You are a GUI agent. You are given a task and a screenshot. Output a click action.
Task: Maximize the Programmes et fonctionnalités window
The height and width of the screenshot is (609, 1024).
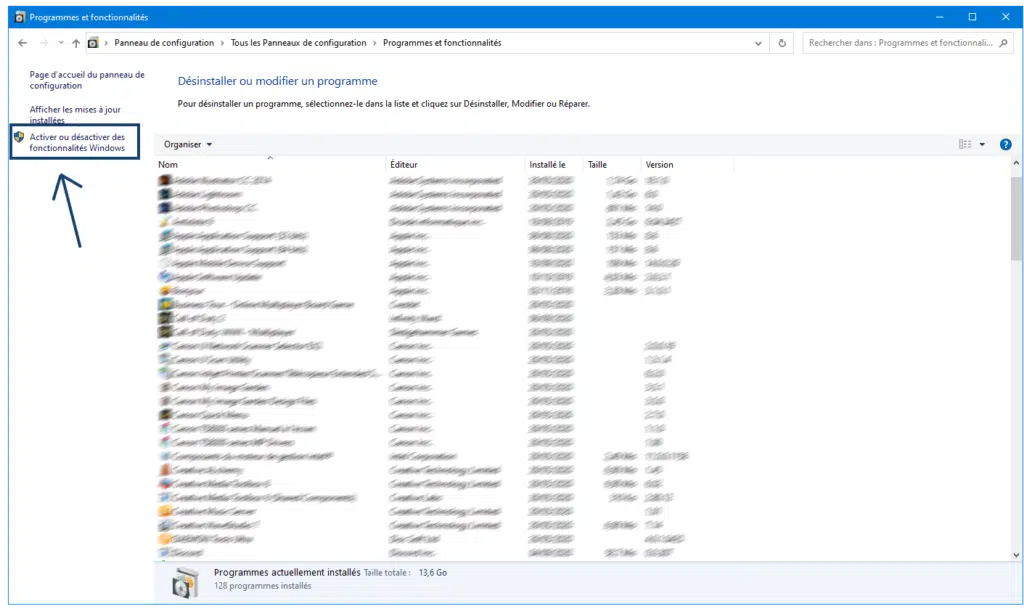pyautogui.click(x=972, y=17)
